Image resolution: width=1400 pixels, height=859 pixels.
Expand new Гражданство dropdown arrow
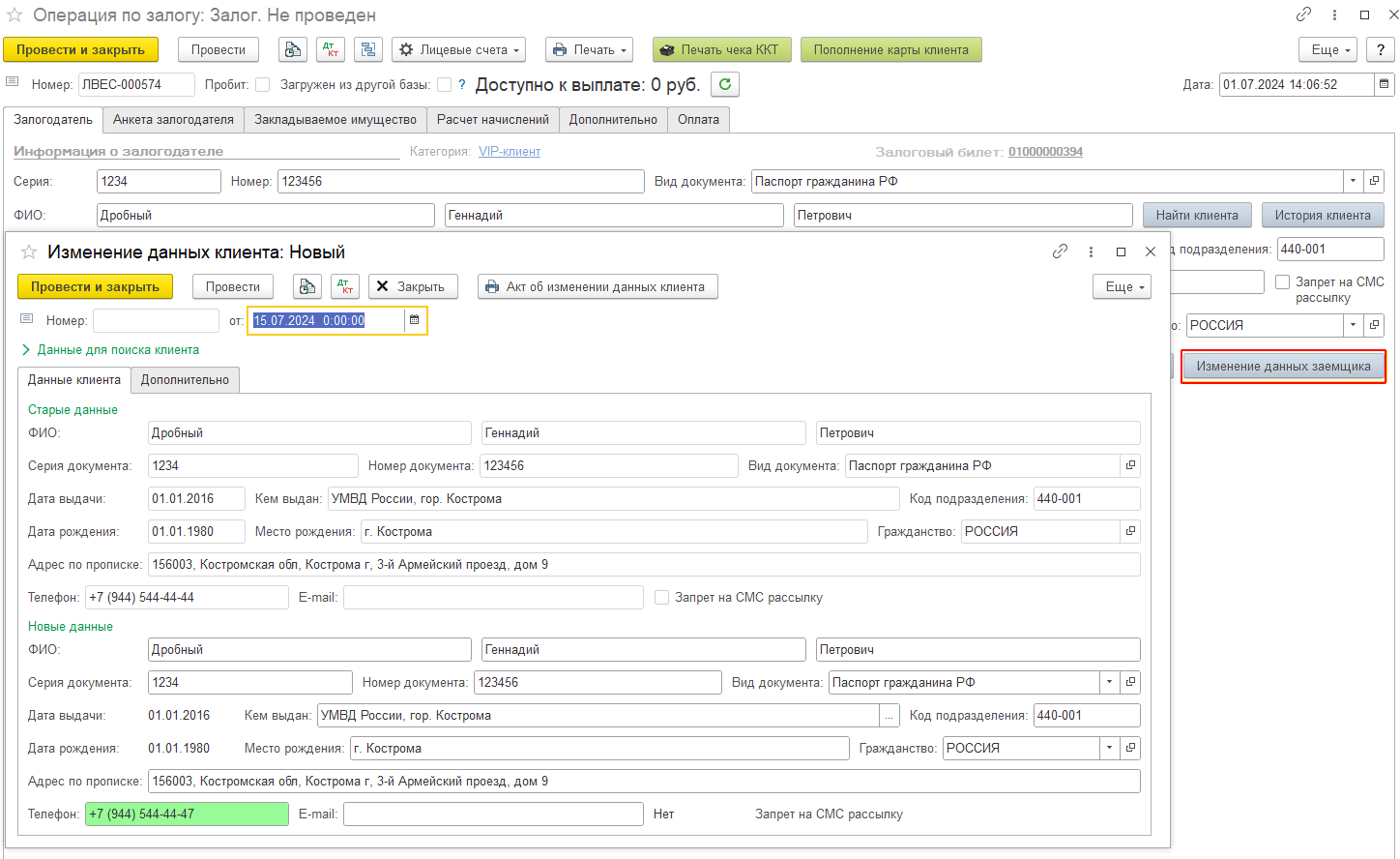(x=1109, y=748)
